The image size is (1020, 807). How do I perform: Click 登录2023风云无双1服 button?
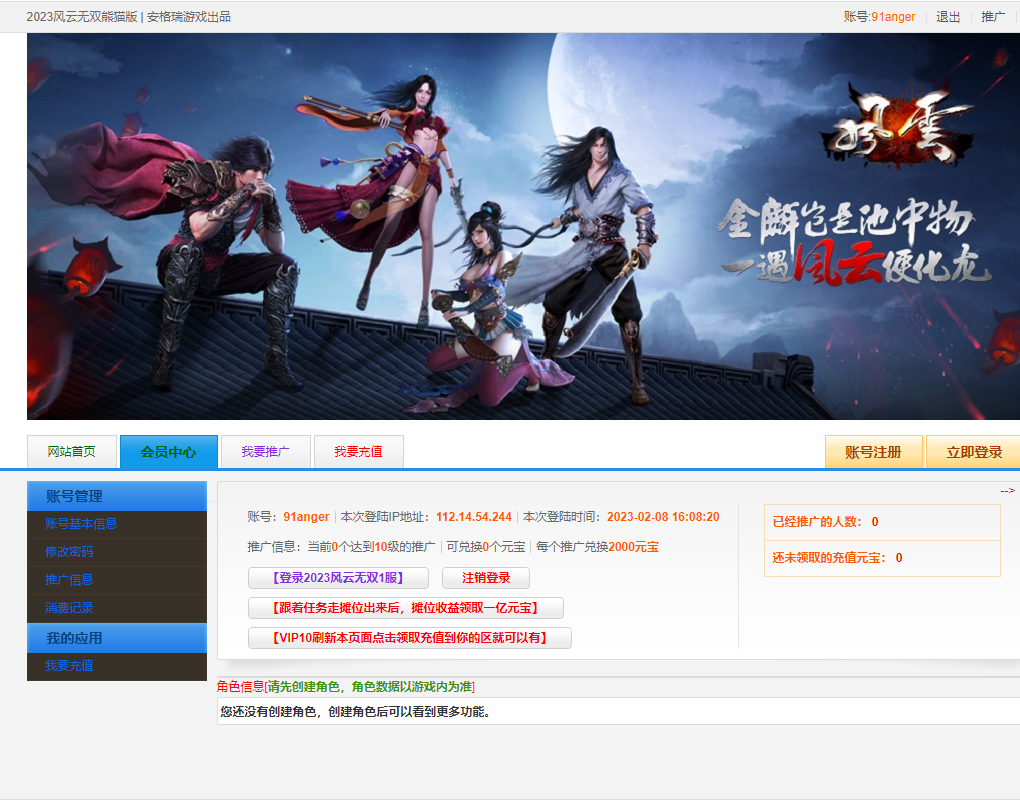[338, 578]
